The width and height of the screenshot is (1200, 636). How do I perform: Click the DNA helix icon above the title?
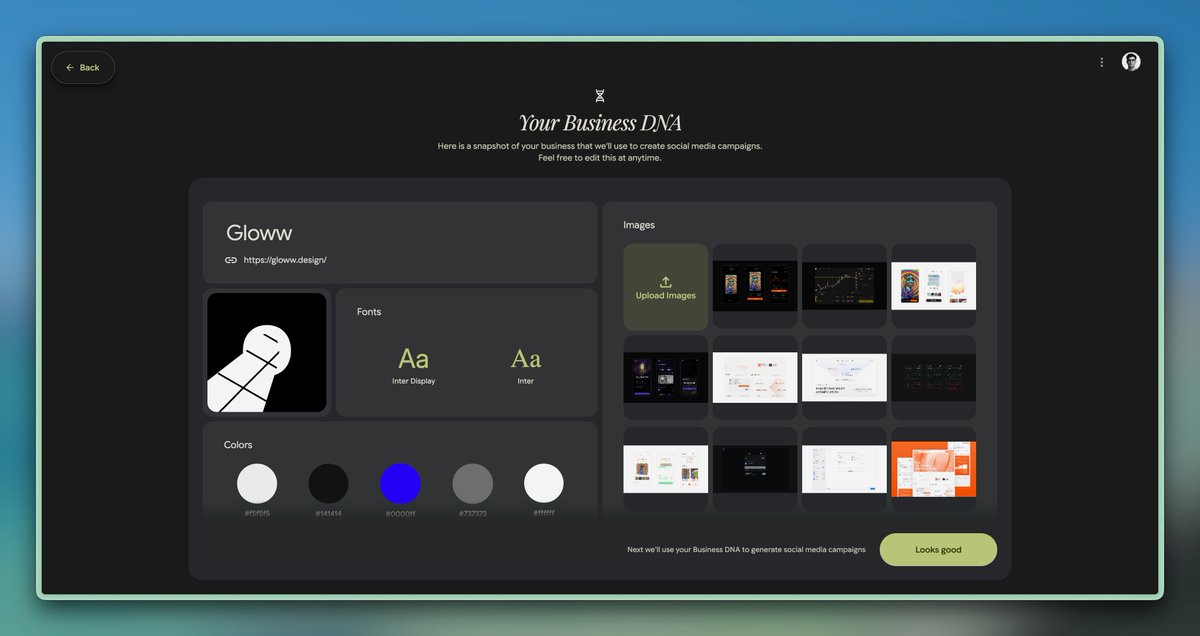[600, 96]
